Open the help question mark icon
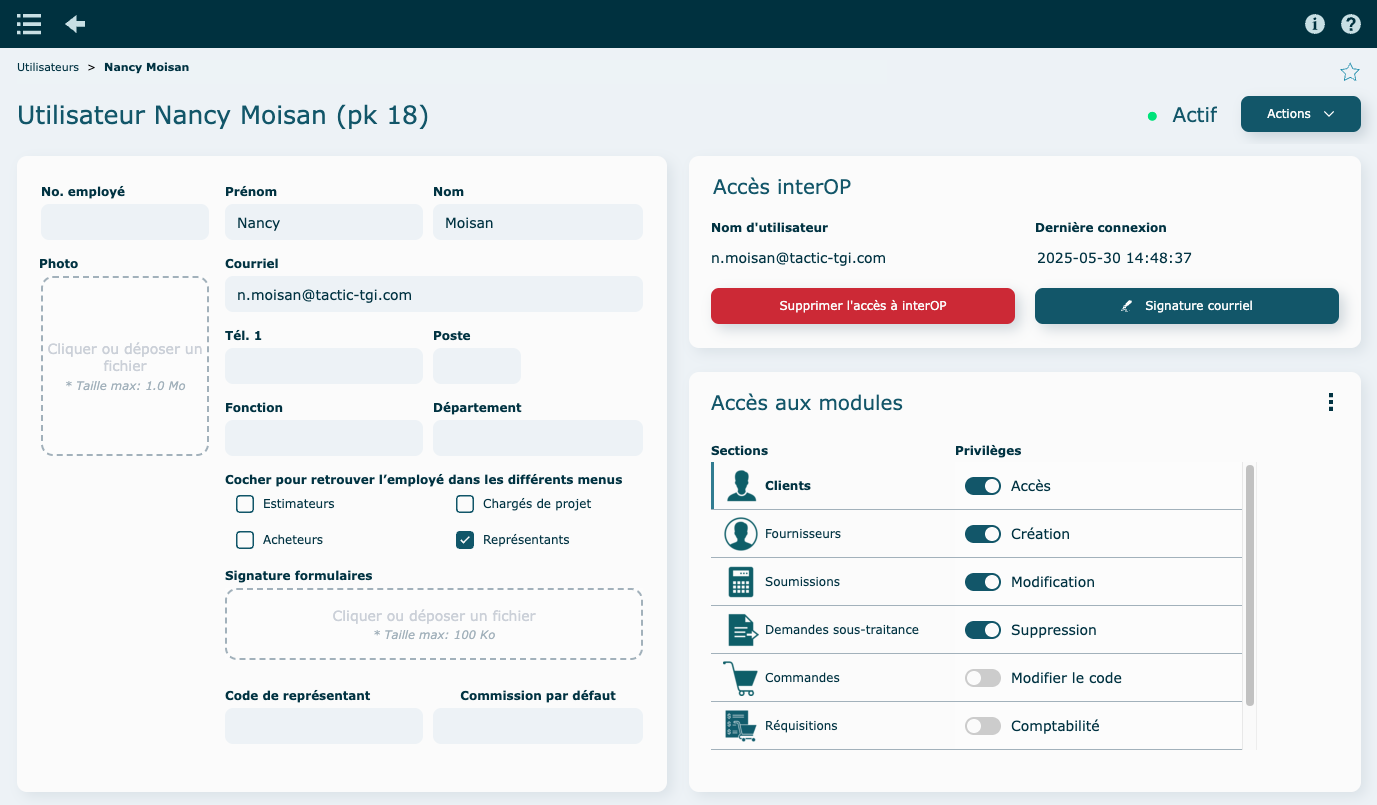Viewport: 1377px width, 805px height. click(x=1351, y=24)
